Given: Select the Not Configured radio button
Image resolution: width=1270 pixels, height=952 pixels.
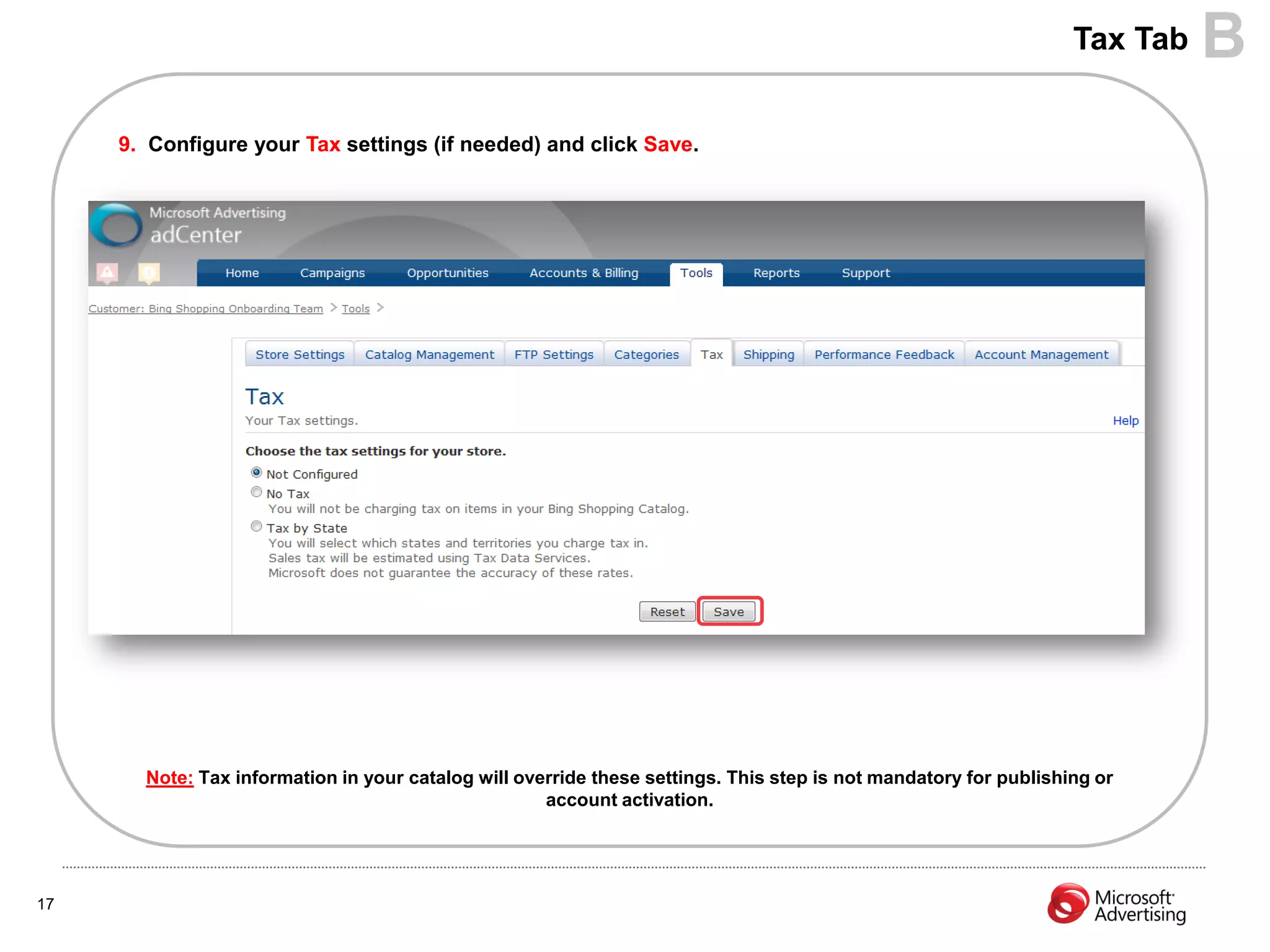Looking at the screenshot, I should [x=256, y=473].
